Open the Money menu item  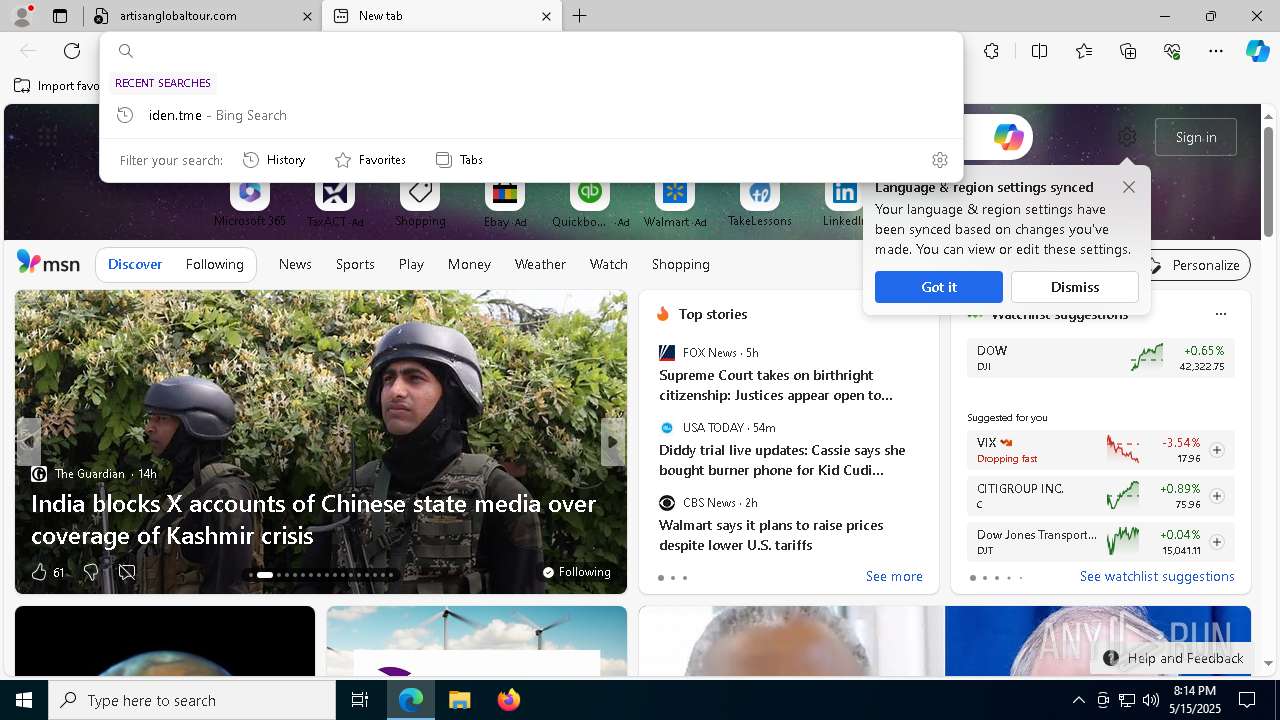(469, 264)
